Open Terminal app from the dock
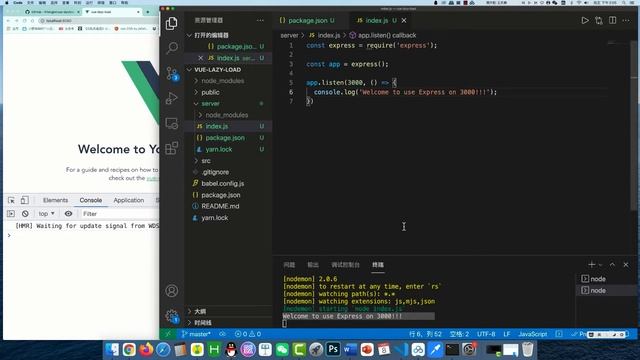640x360 pixels. (x=452, y=349)
